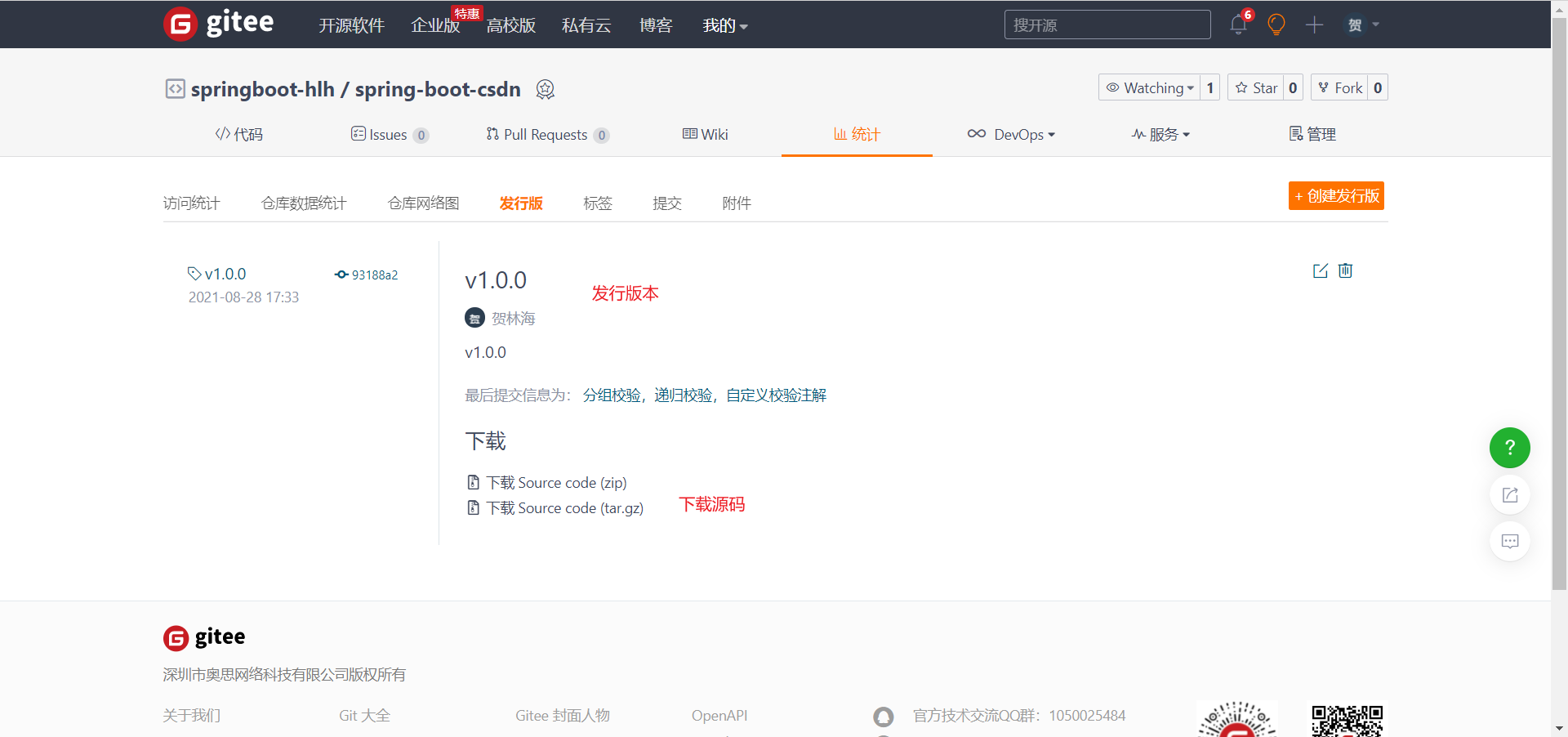The image size is (1568, 737).
Task: Switch to 访问统计 sub-tab
Action: [191, 203]
